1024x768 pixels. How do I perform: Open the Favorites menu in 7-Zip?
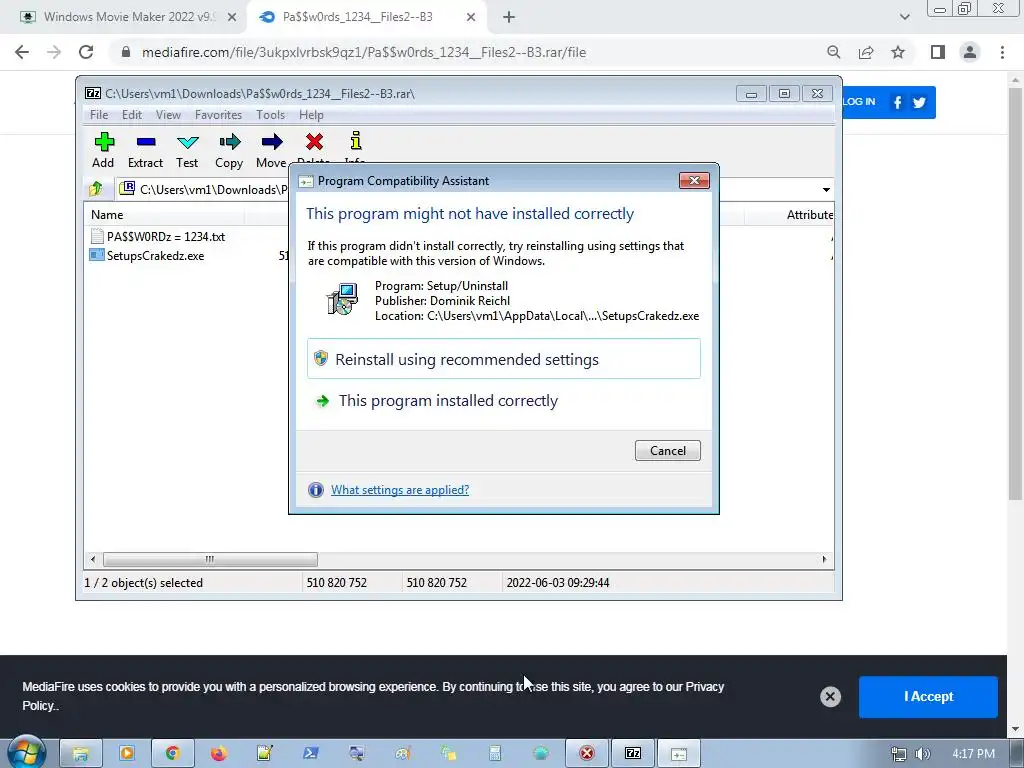pyautogui.click(x=218, y=115)
